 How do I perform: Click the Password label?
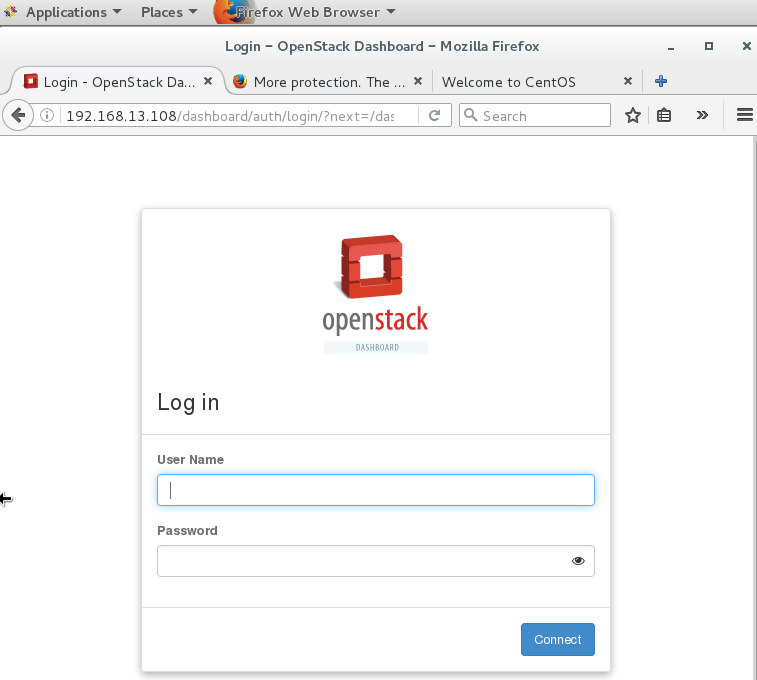[187, 530]
